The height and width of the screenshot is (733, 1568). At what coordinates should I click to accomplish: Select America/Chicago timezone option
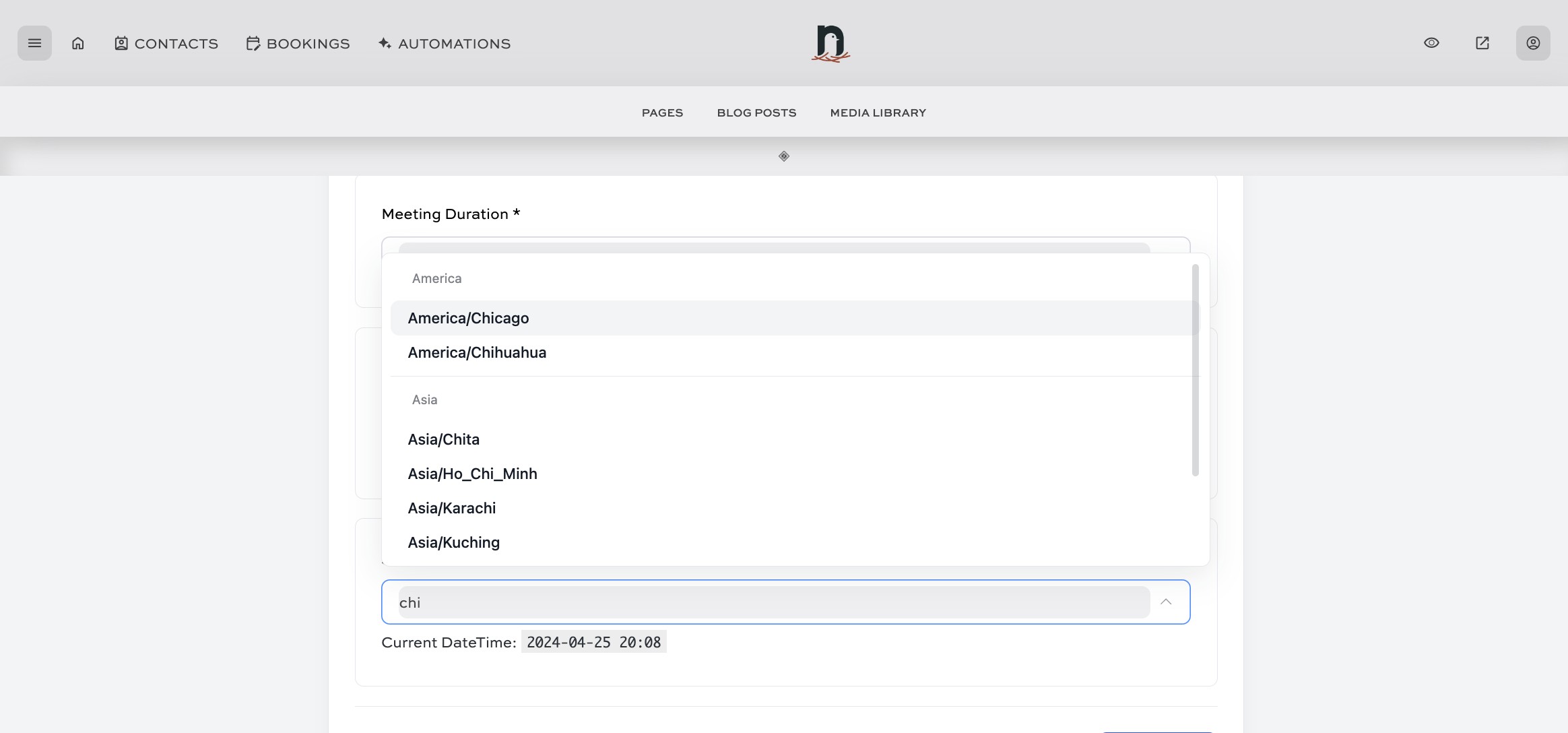468,318
